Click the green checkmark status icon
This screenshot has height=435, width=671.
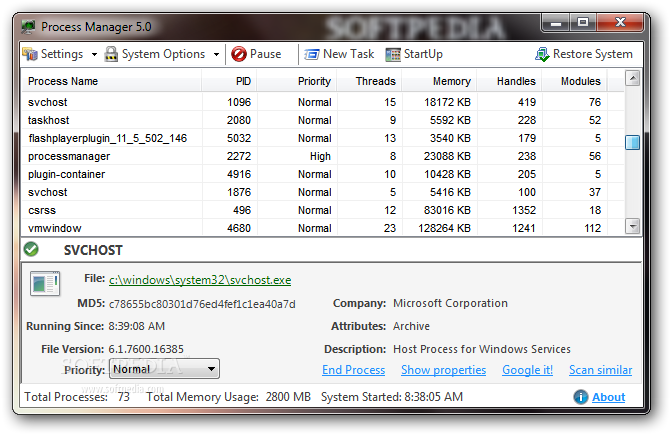point(31,249)
